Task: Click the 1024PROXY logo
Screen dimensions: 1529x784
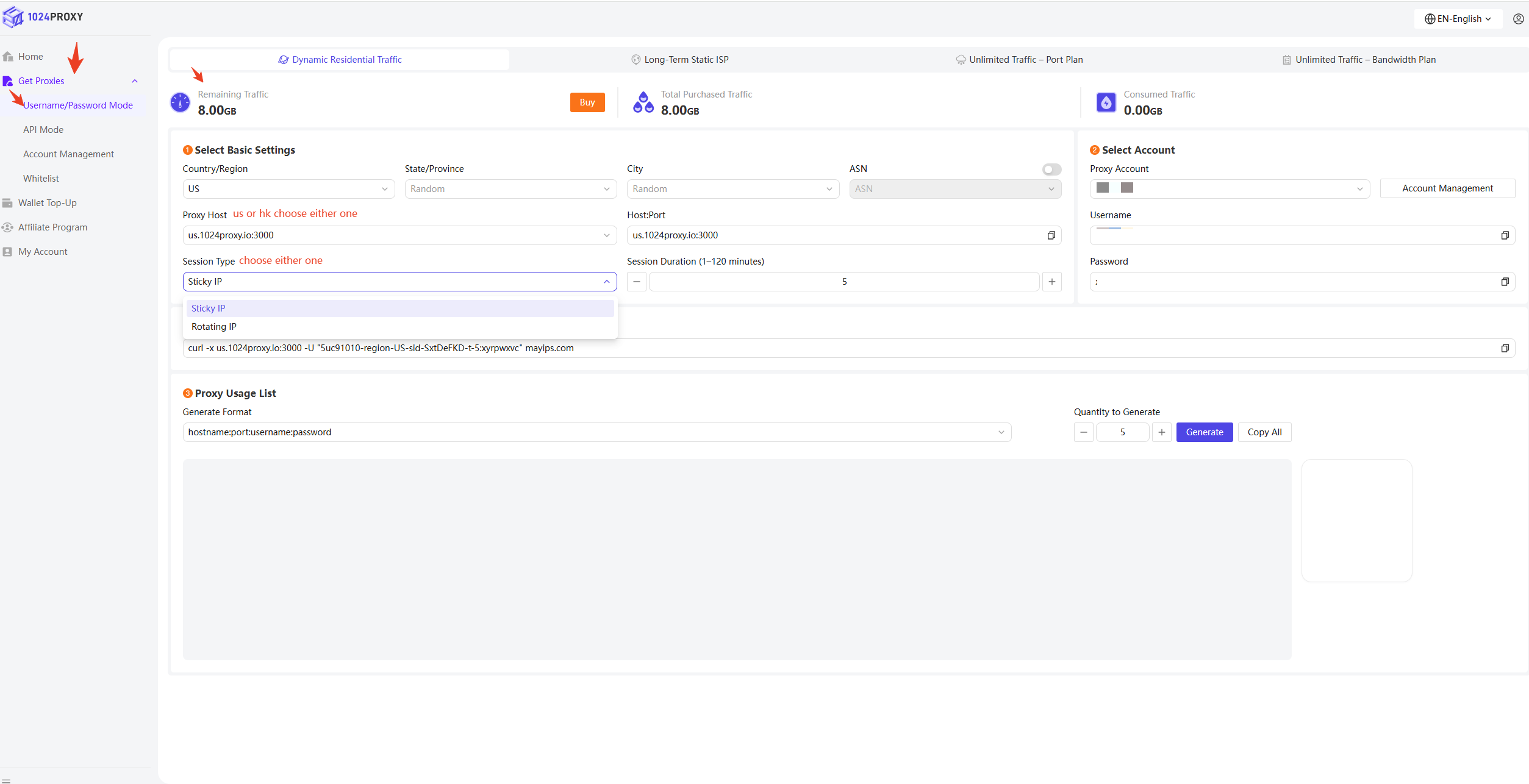Action: [43, 17]
